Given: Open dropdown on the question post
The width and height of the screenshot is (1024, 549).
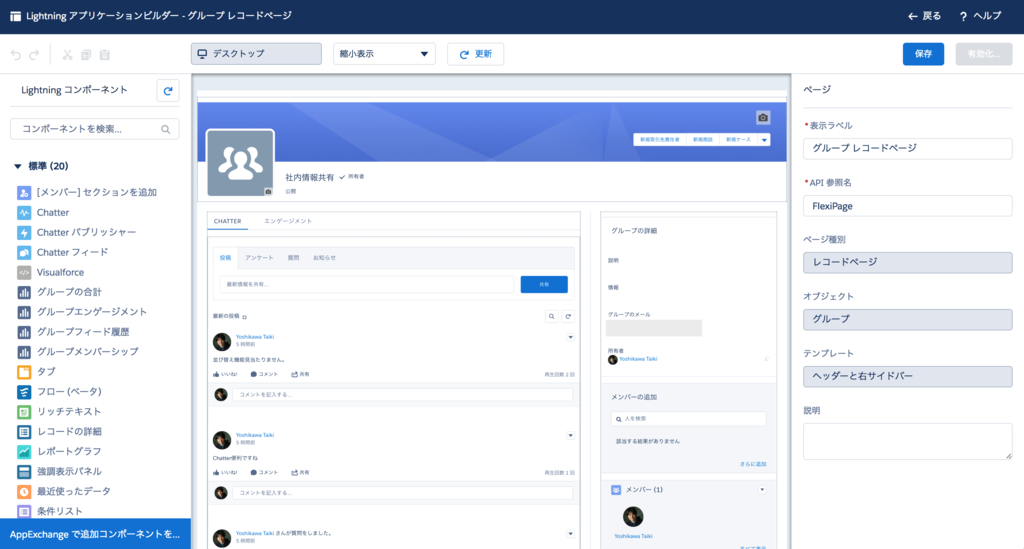Looking at the screenshot, I should click(570, 533).
